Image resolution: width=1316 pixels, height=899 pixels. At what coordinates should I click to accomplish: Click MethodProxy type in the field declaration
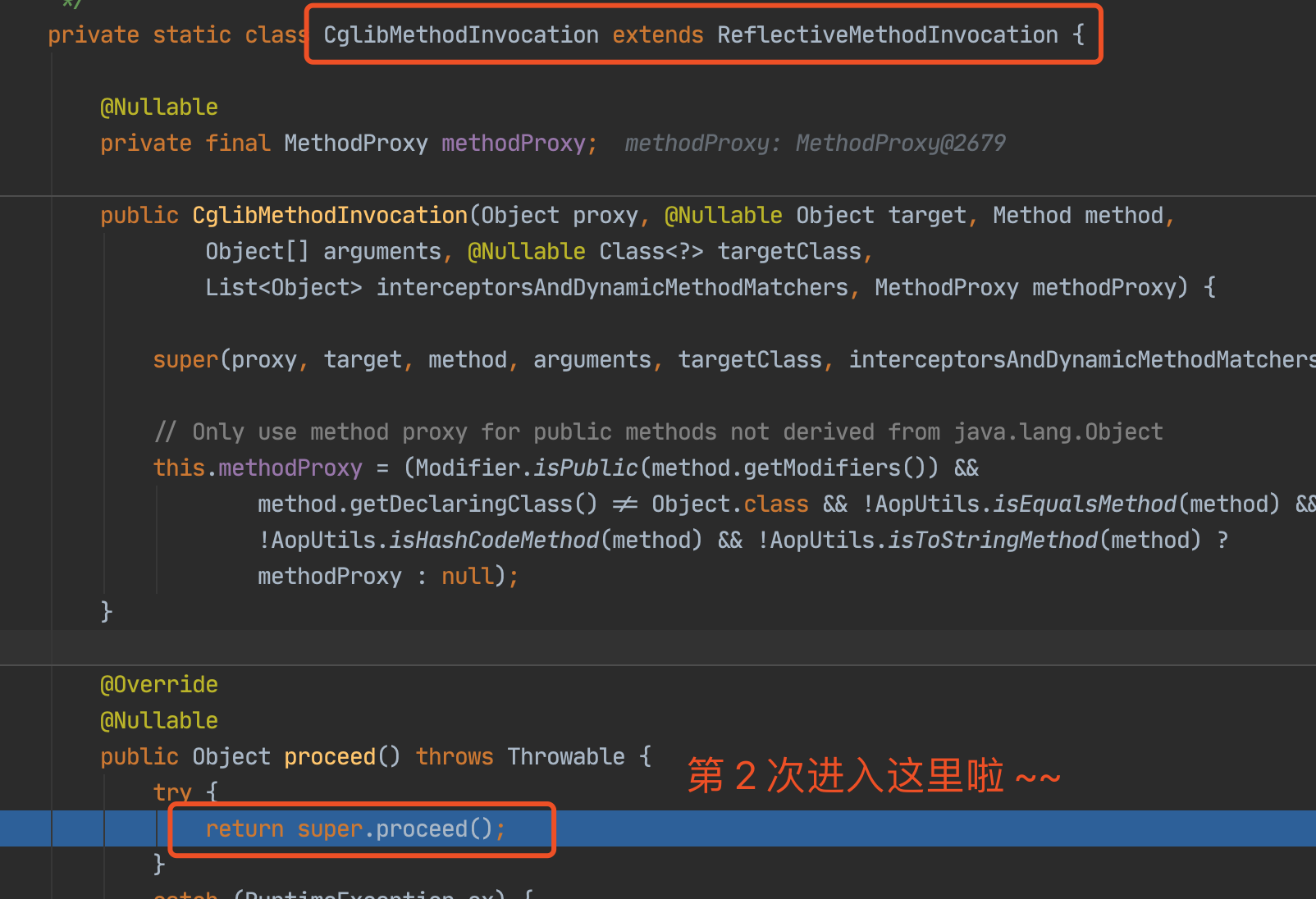click(356, 143)
